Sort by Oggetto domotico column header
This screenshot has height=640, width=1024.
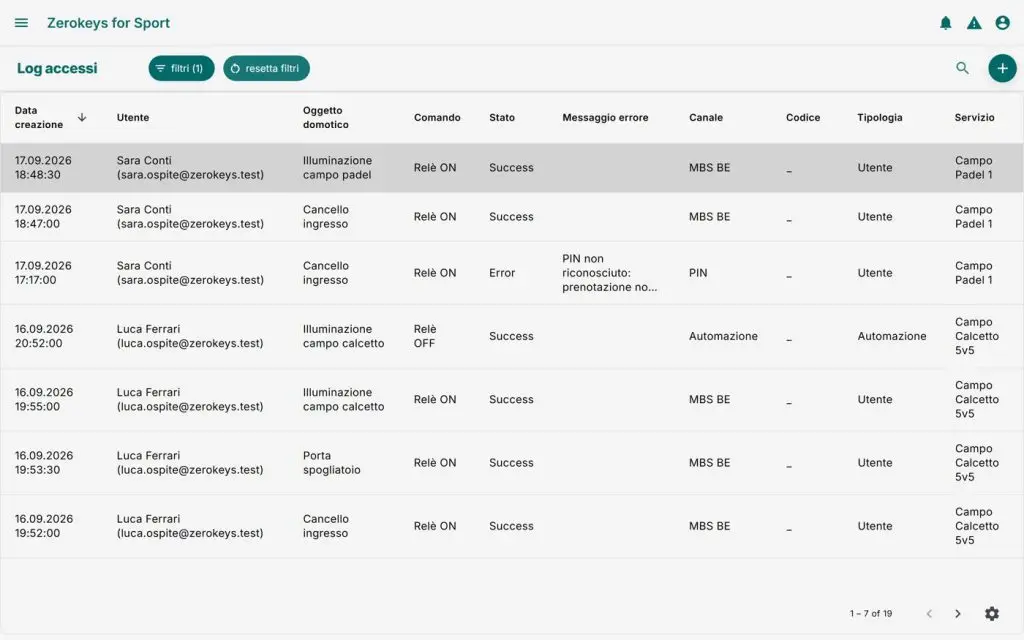tap(325, 118)
